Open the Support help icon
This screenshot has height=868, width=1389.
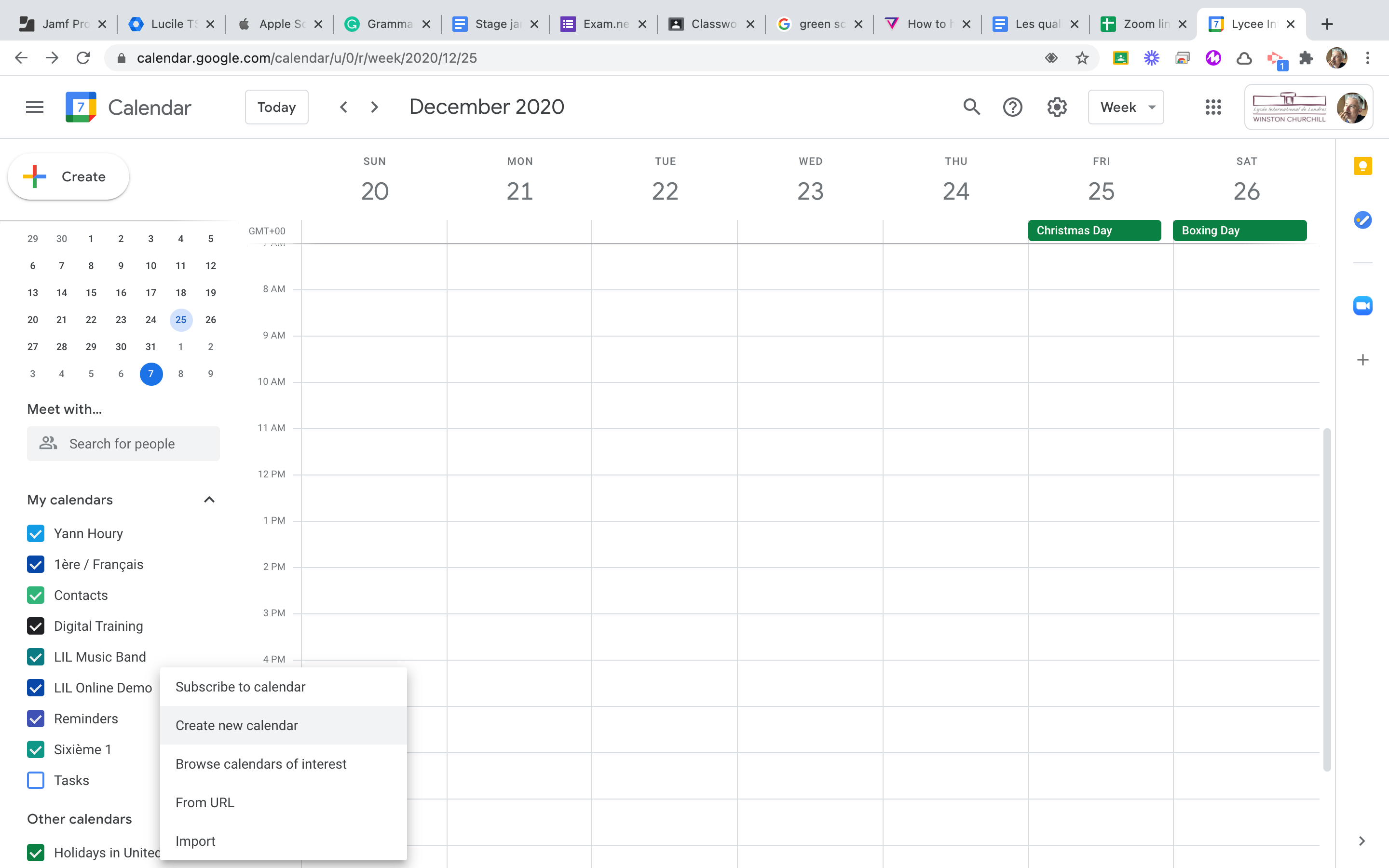coord(1012,108)
